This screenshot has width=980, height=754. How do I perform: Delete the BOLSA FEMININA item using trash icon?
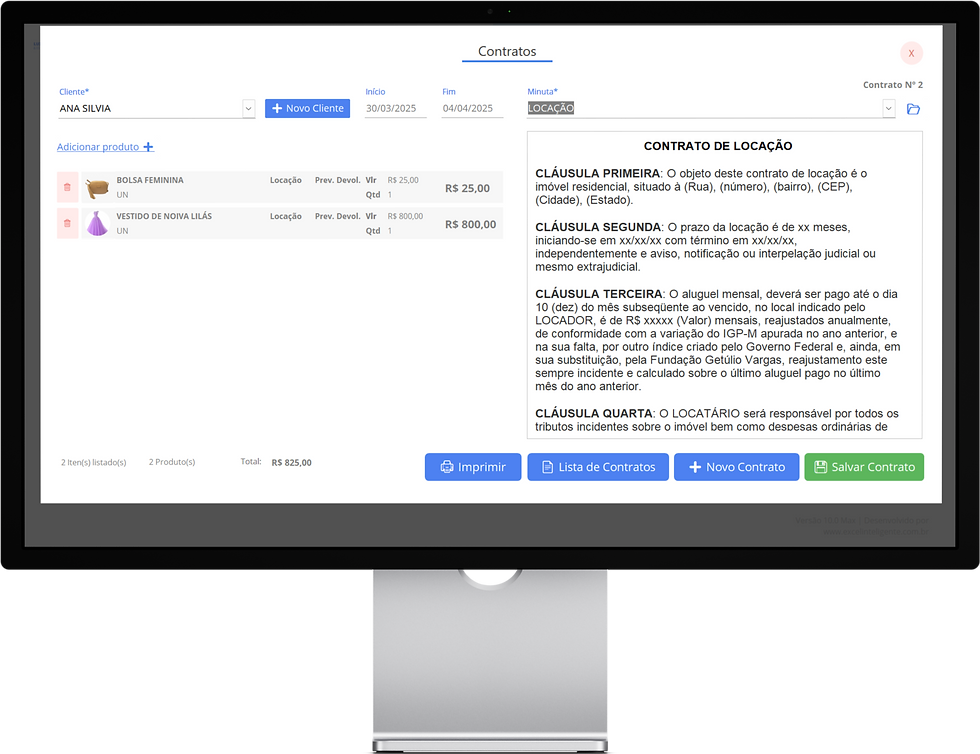[x=67, y=188]
